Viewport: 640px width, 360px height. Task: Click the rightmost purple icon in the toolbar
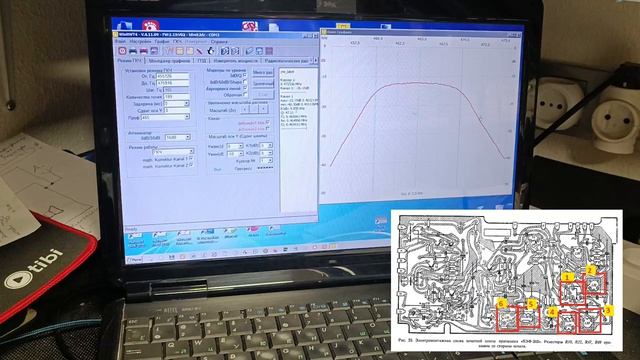coord(269,51)
